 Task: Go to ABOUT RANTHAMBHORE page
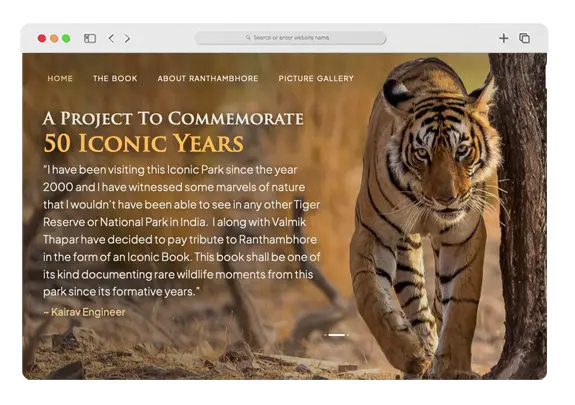point(208,78)
